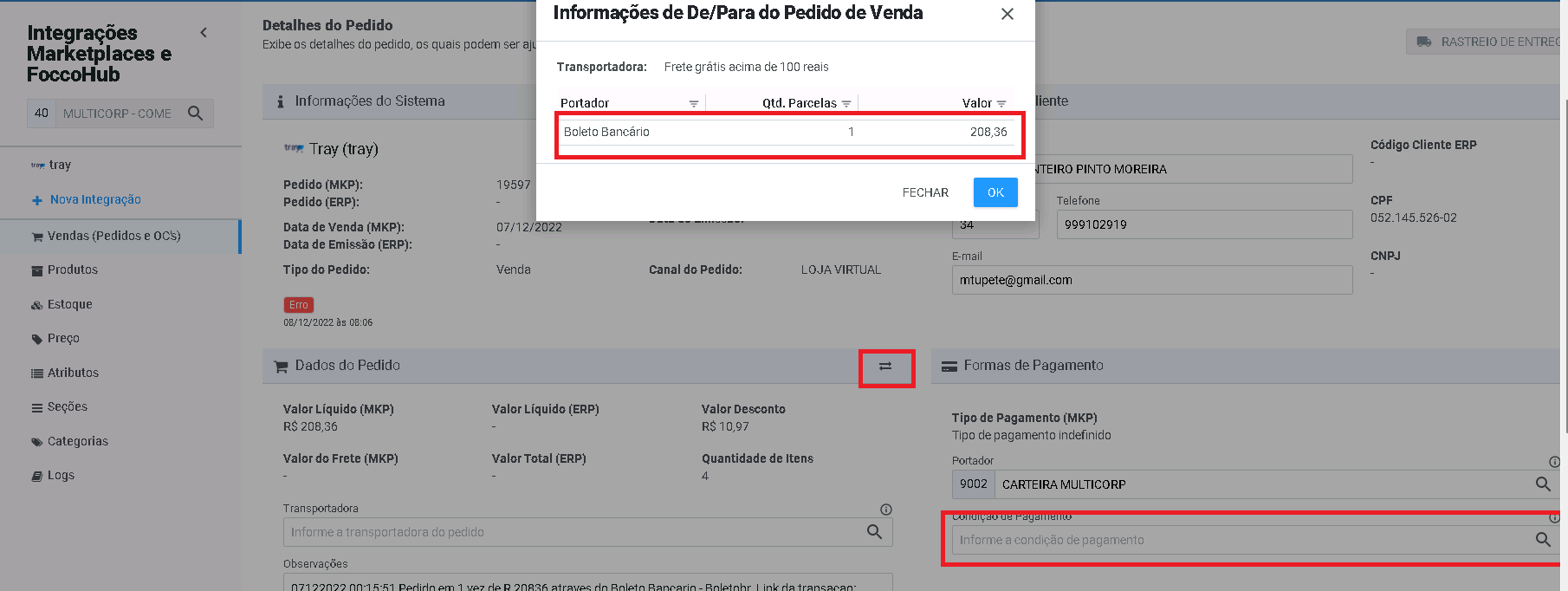Click the company search magnifier icon
Image resolution: width=1568 pixels, height=591 pixels.
(x=196, y=114)
